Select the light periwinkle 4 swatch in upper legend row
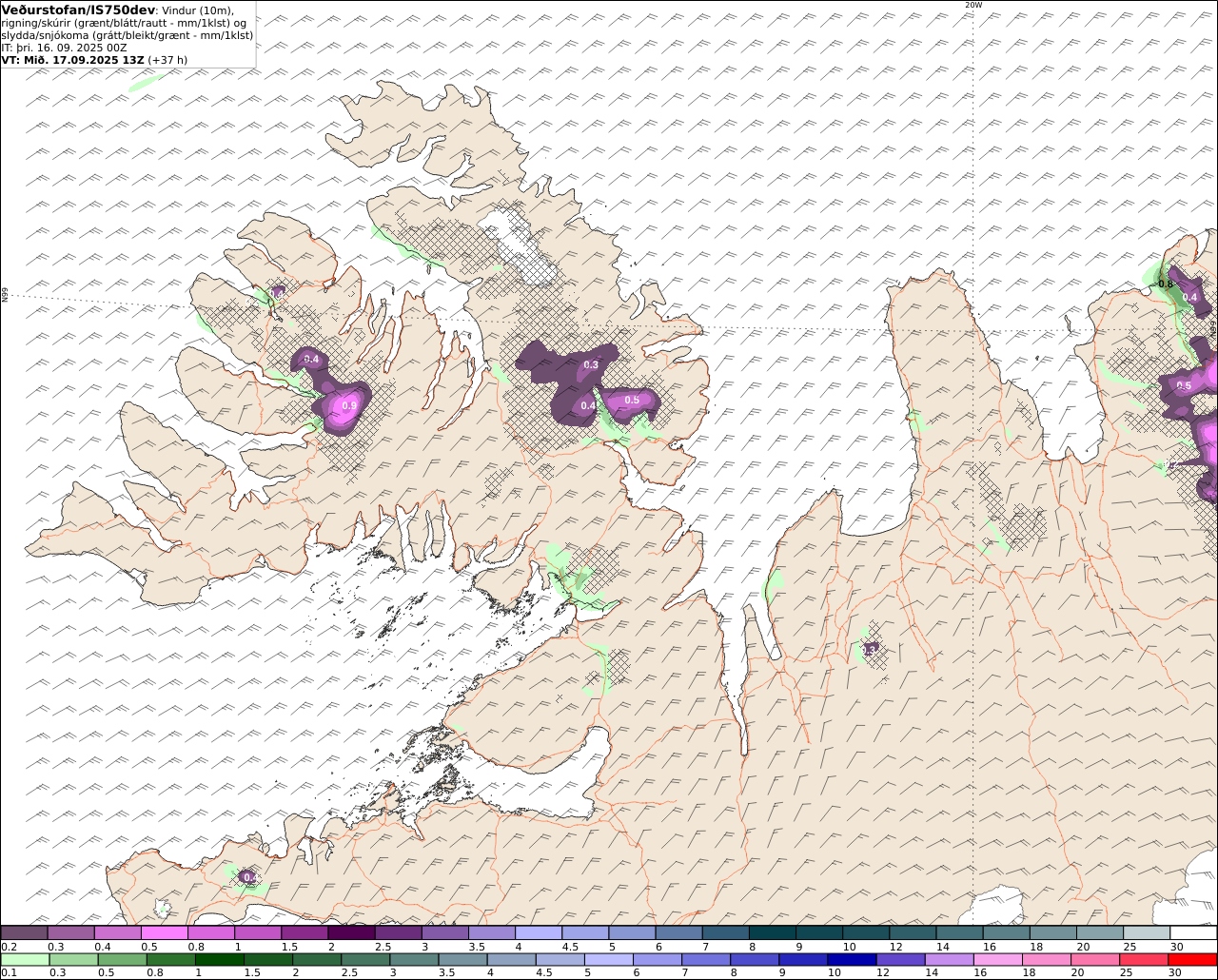The image size is (1218, 980). tap(539, 932)
